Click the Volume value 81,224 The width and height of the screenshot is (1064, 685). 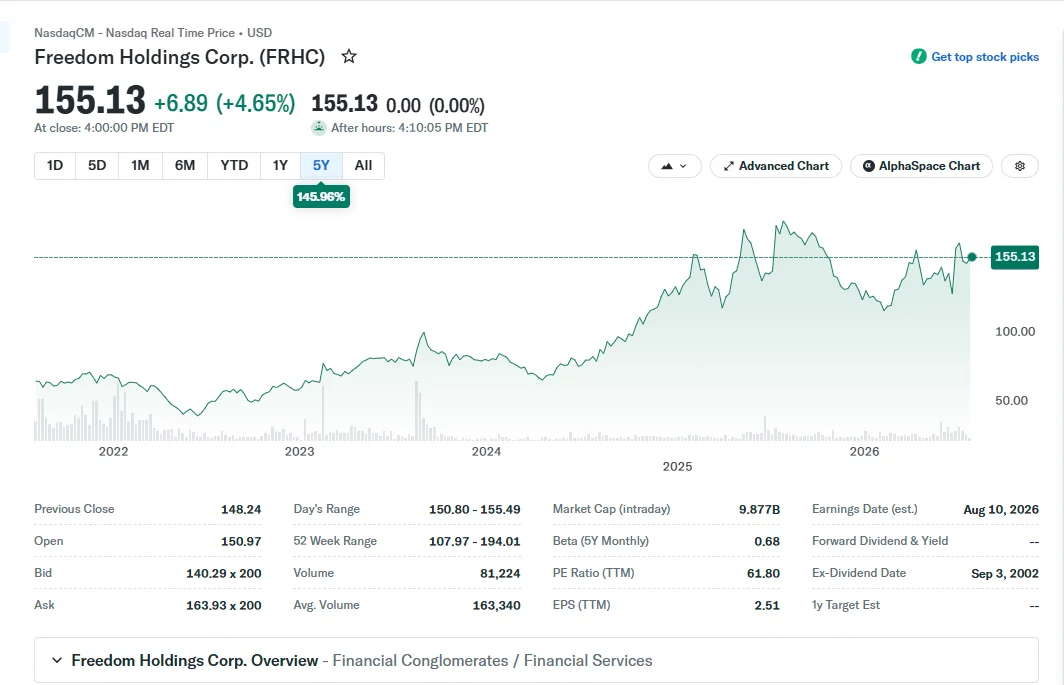pyautogui.click(x=500, y=573)
